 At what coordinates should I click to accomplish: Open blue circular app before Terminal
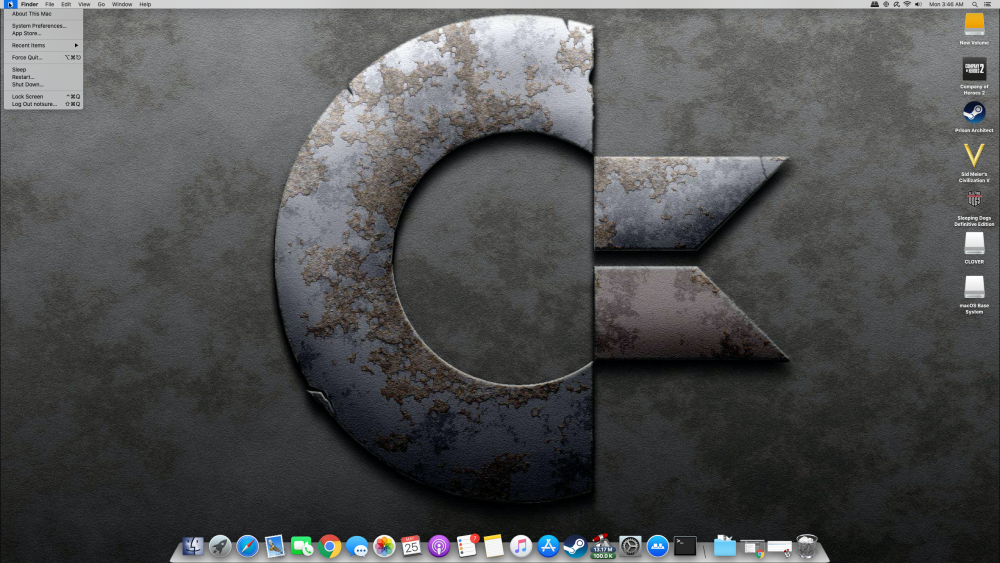(658, 546)
